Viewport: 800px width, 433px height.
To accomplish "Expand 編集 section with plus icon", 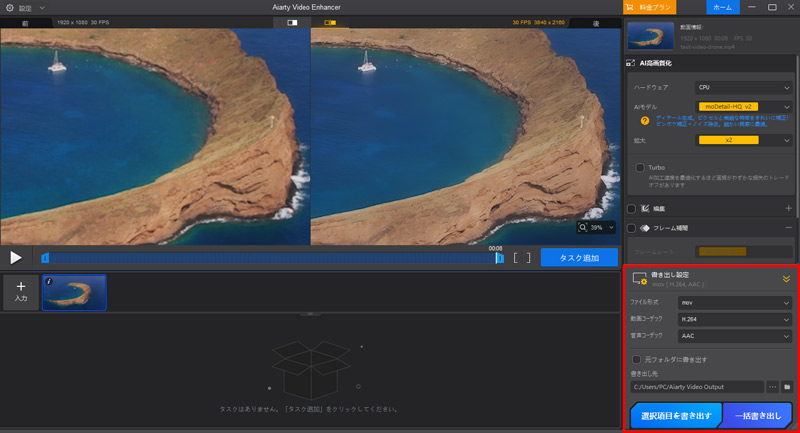I will pyautogui.click(x=788, y=208).
